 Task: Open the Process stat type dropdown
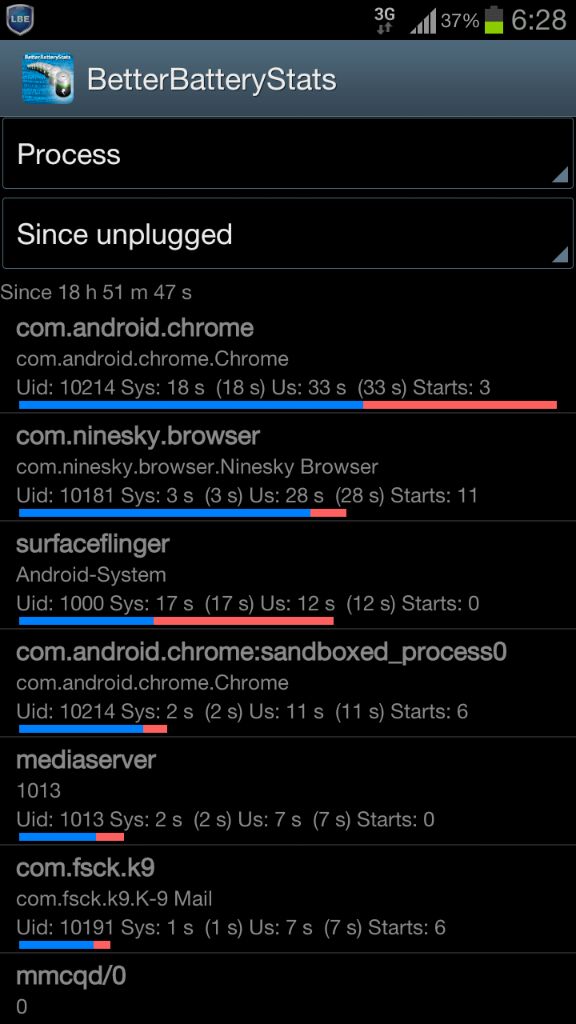point(287,154)
